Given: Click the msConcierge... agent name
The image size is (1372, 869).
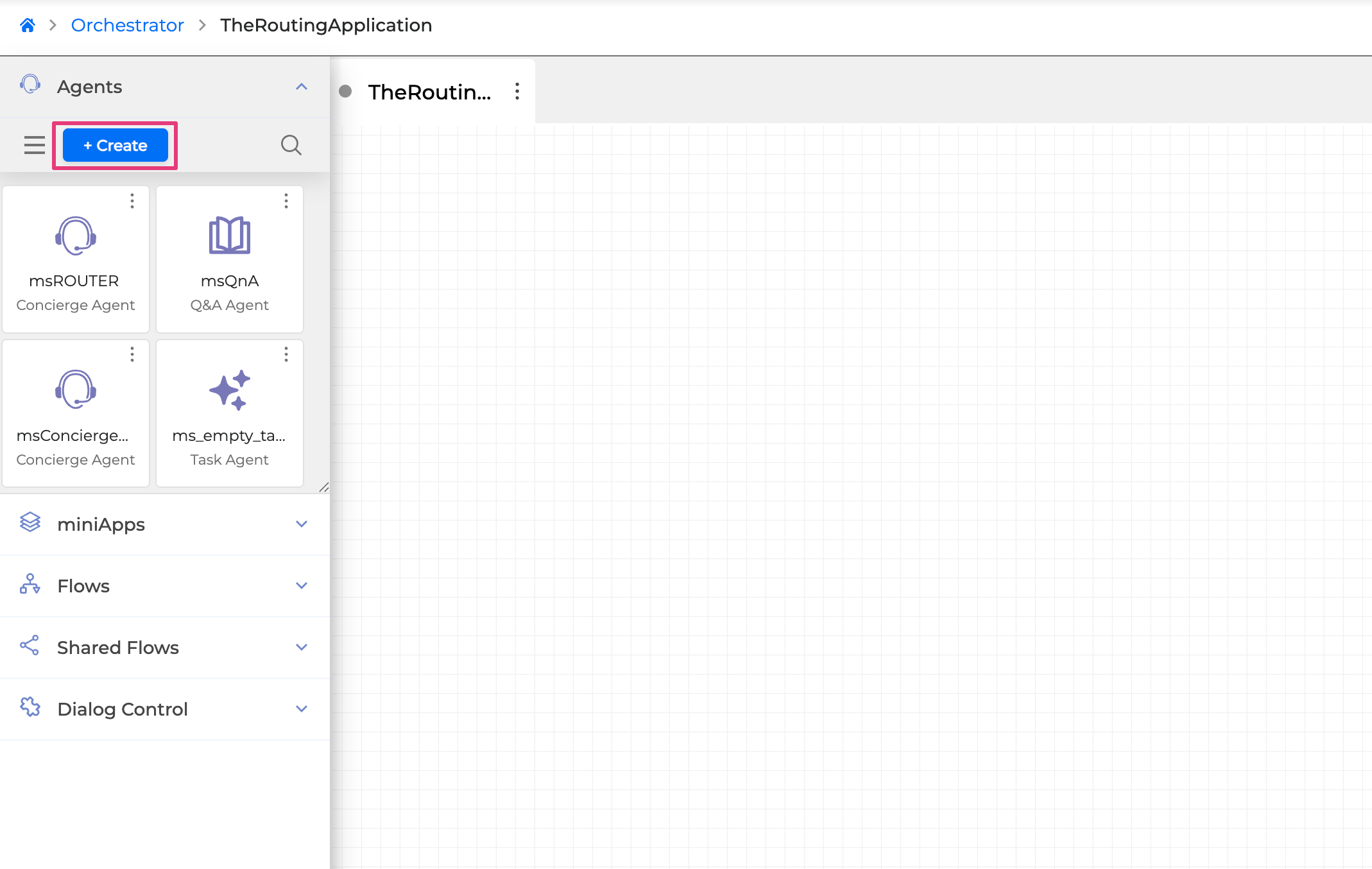Looking at the screenshot, I should (x=73, y=436).
